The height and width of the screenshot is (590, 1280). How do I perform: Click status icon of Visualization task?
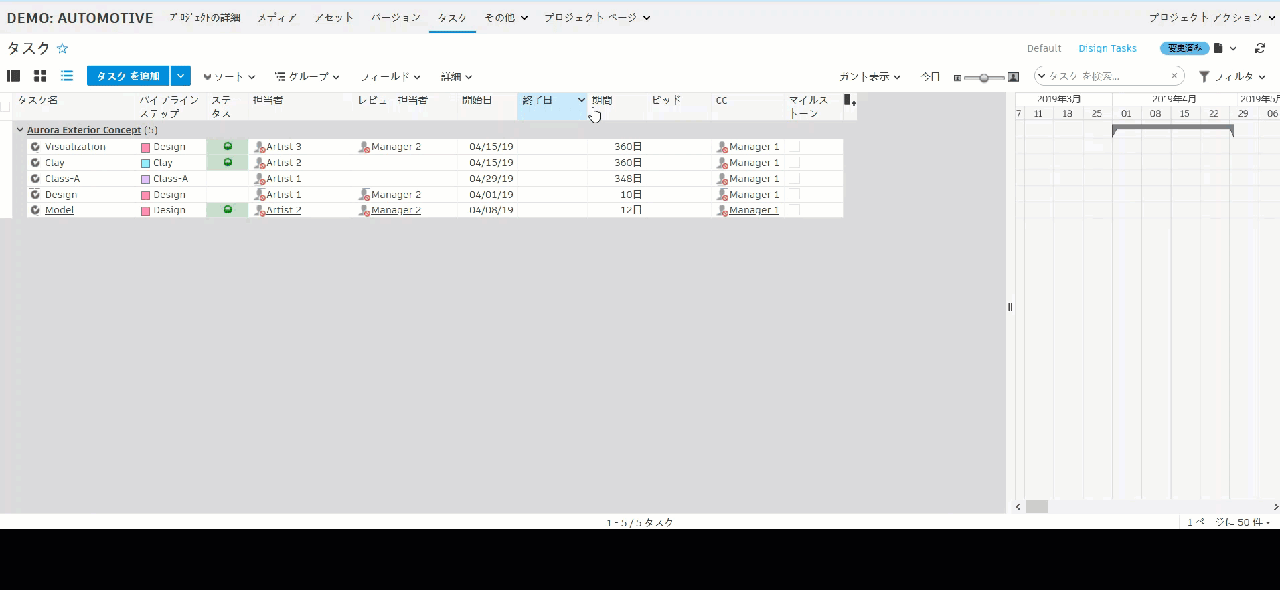point(228,146)
